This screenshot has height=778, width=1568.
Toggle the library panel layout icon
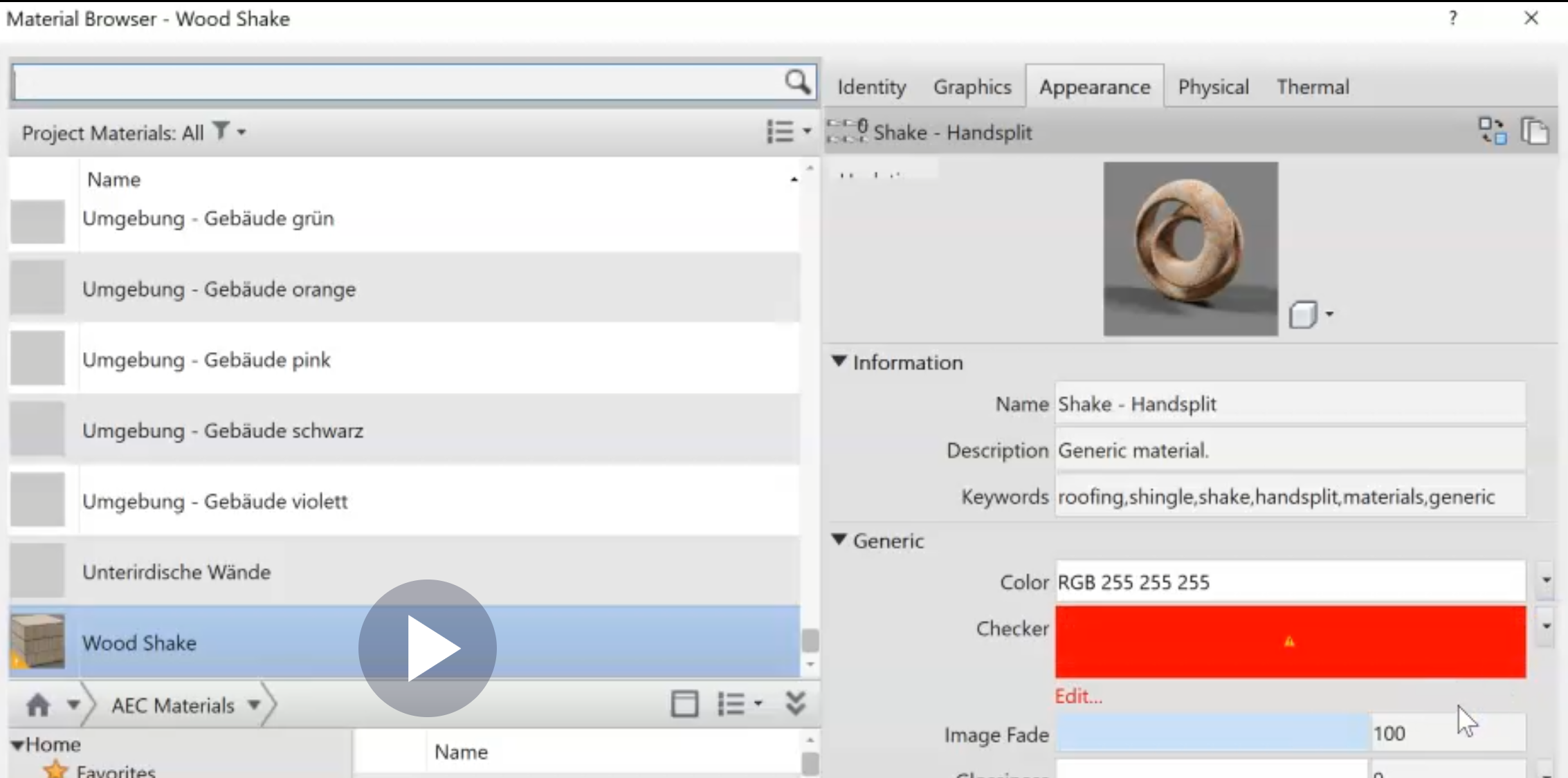point(684,704)
